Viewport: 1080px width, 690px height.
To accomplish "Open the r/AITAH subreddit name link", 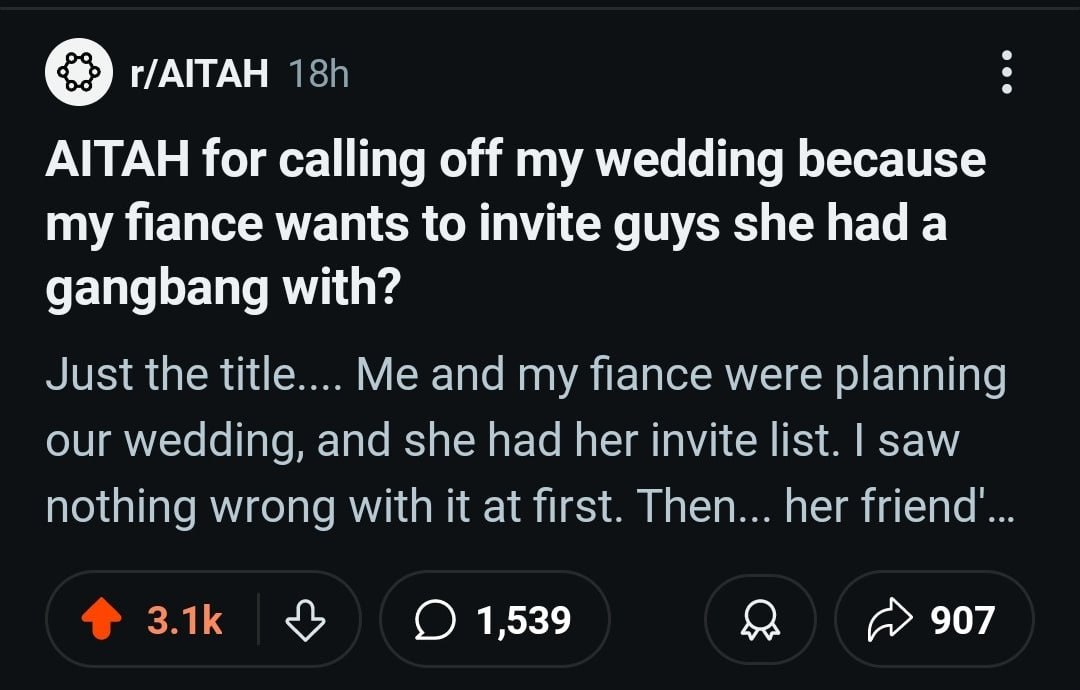I will (x=197, y=73).
